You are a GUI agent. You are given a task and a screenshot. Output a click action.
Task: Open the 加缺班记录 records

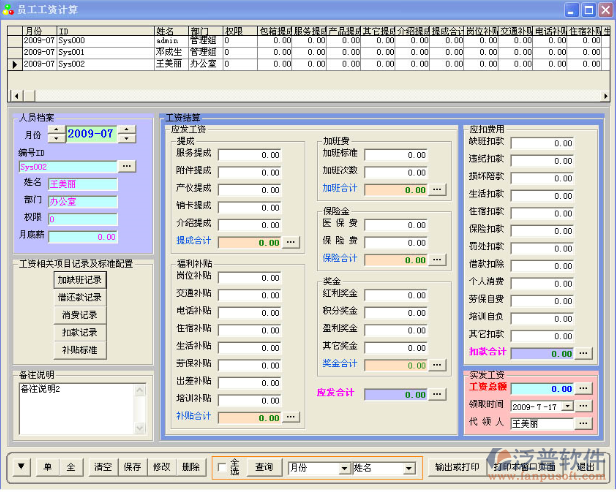pyautogui.click(x=79, y=280)
